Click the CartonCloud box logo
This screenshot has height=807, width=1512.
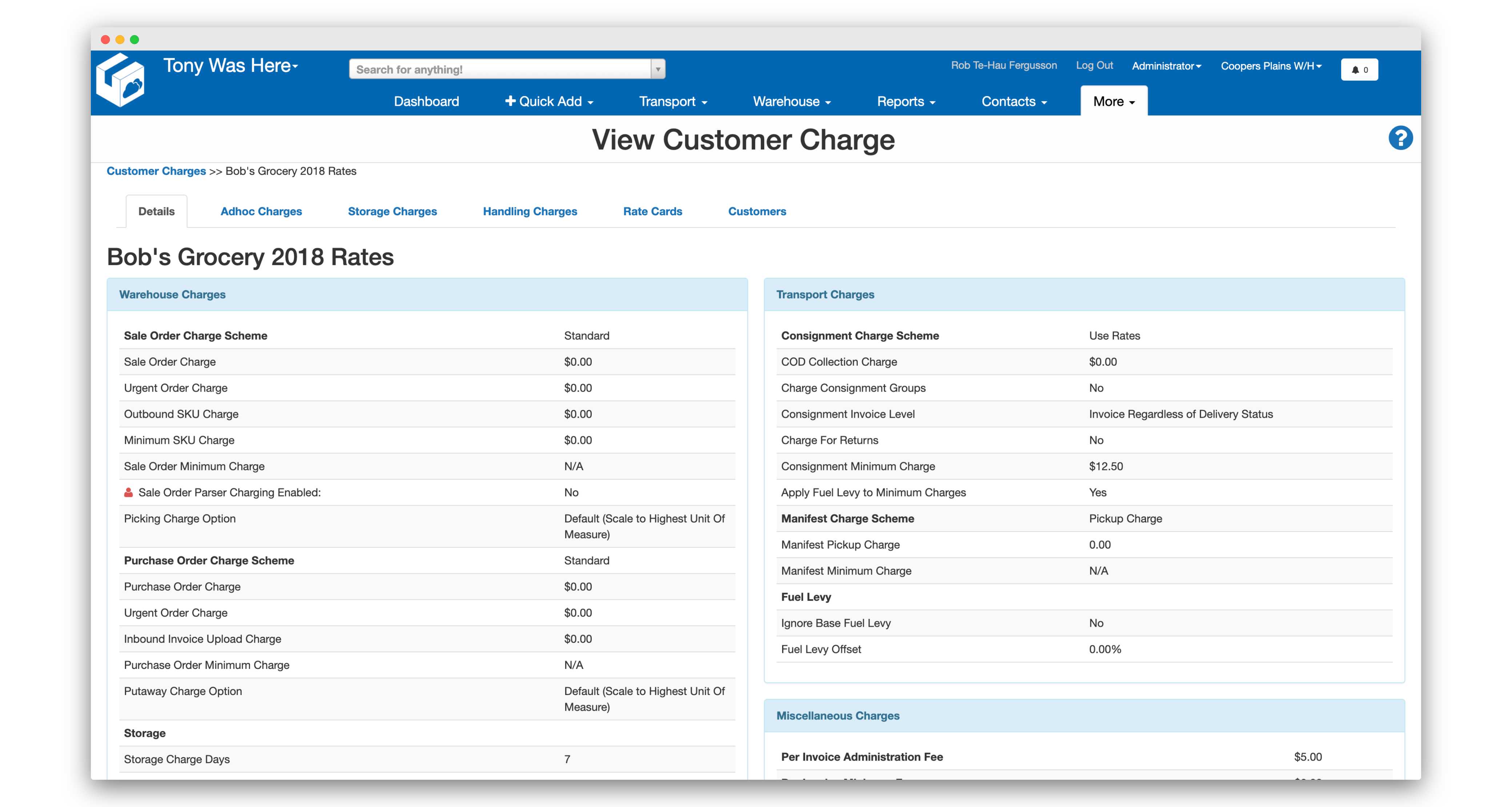coord(121,81)
